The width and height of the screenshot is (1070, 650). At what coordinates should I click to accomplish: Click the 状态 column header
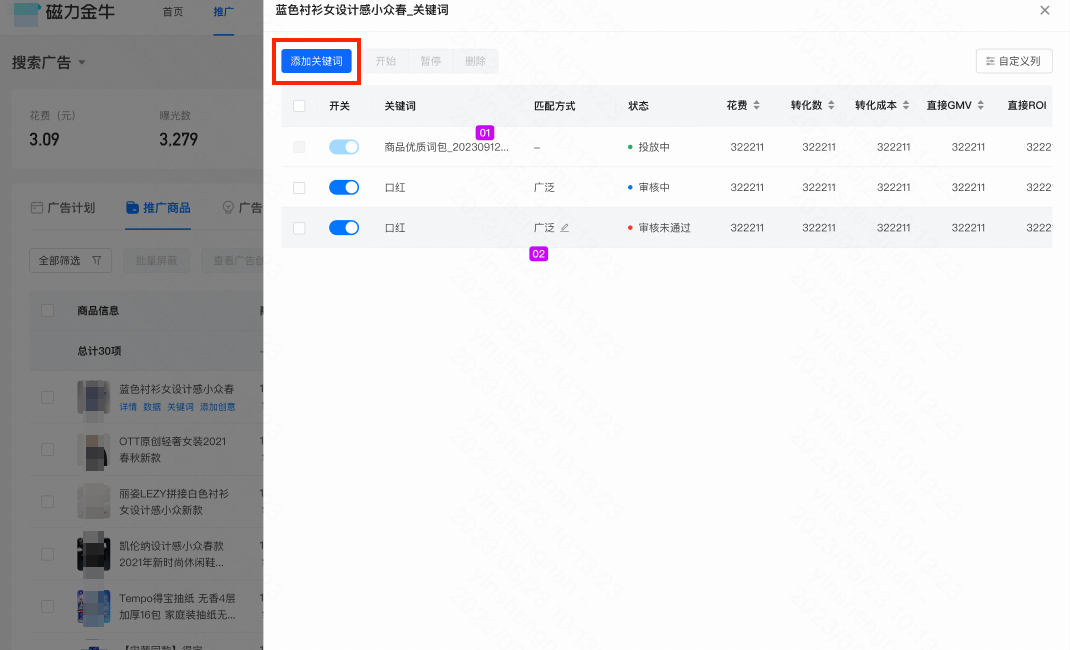[x=638, y=106]
